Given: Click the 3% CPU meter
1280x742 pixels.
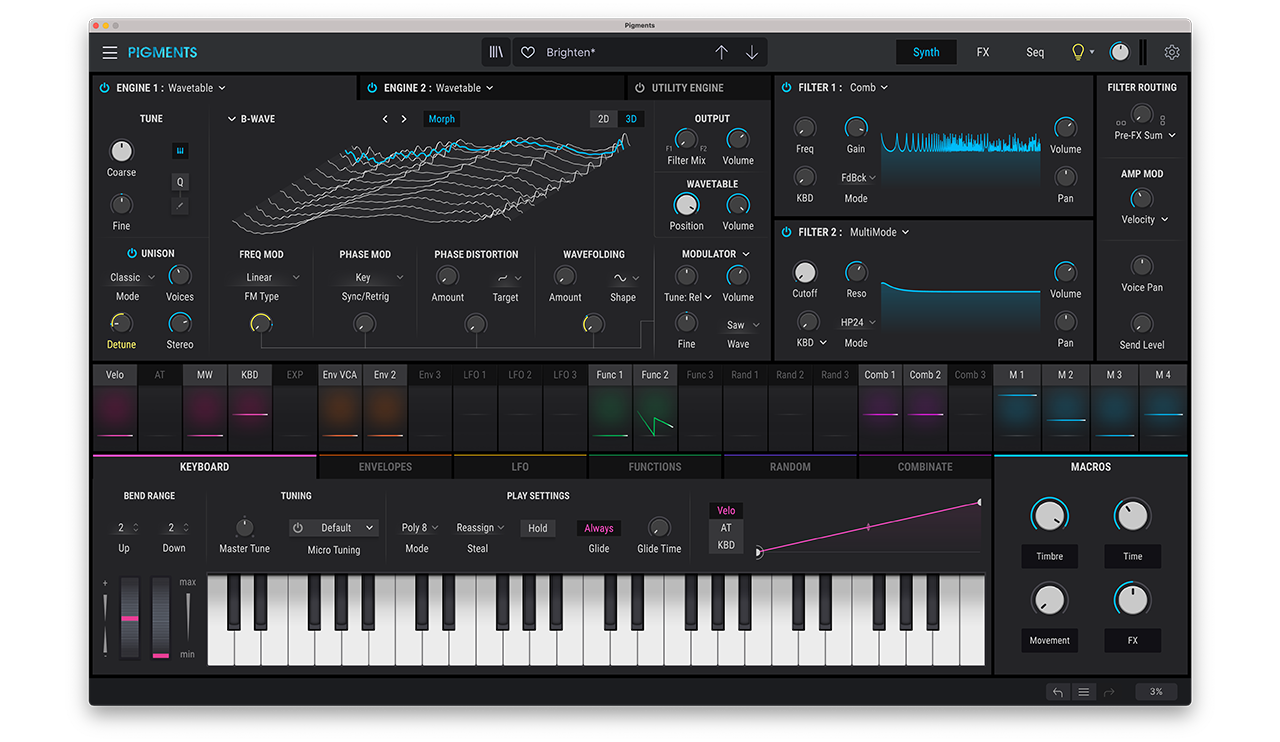Looking at the screenshot, I should (1156, 692).
